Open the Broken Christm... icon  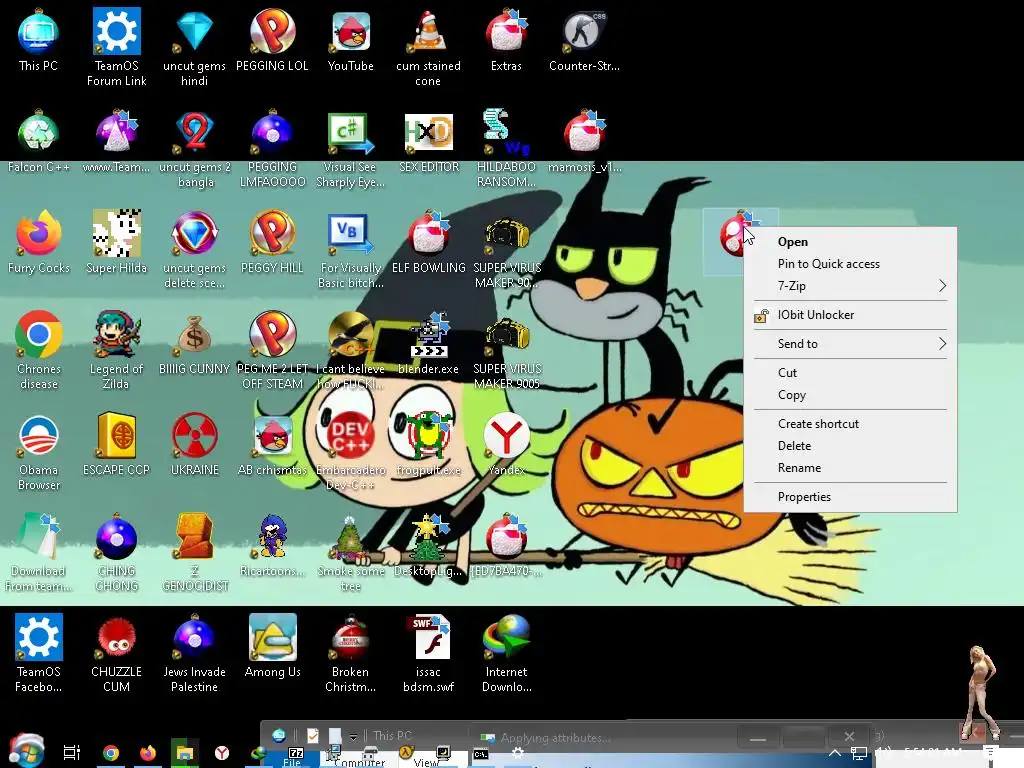pyautogui.click(x=350, y=653)
